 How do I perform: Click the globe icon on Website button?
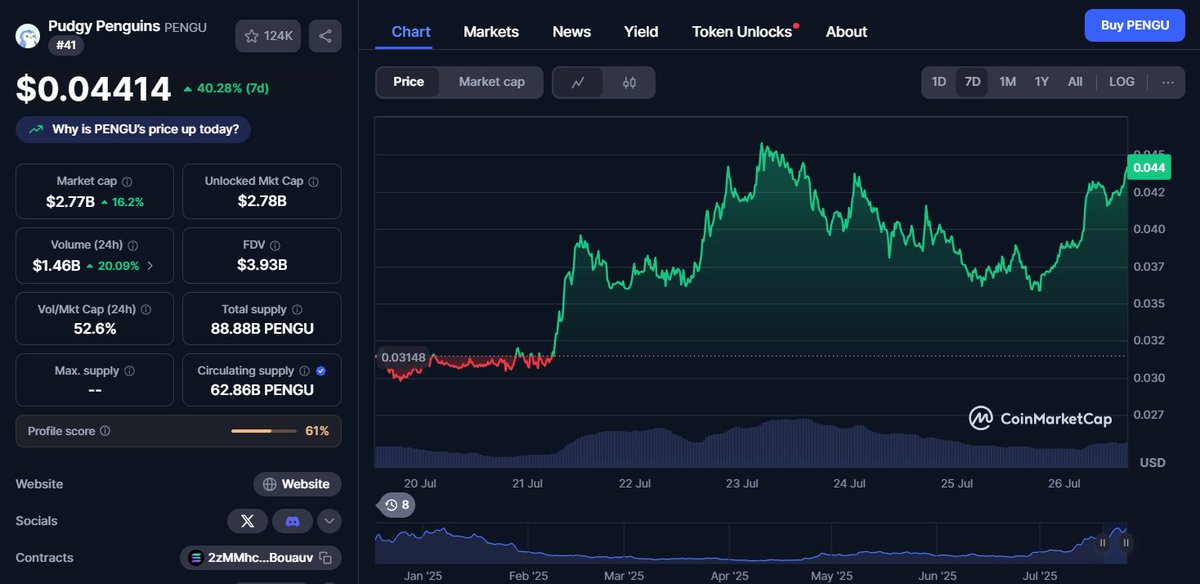pos(269,484)
